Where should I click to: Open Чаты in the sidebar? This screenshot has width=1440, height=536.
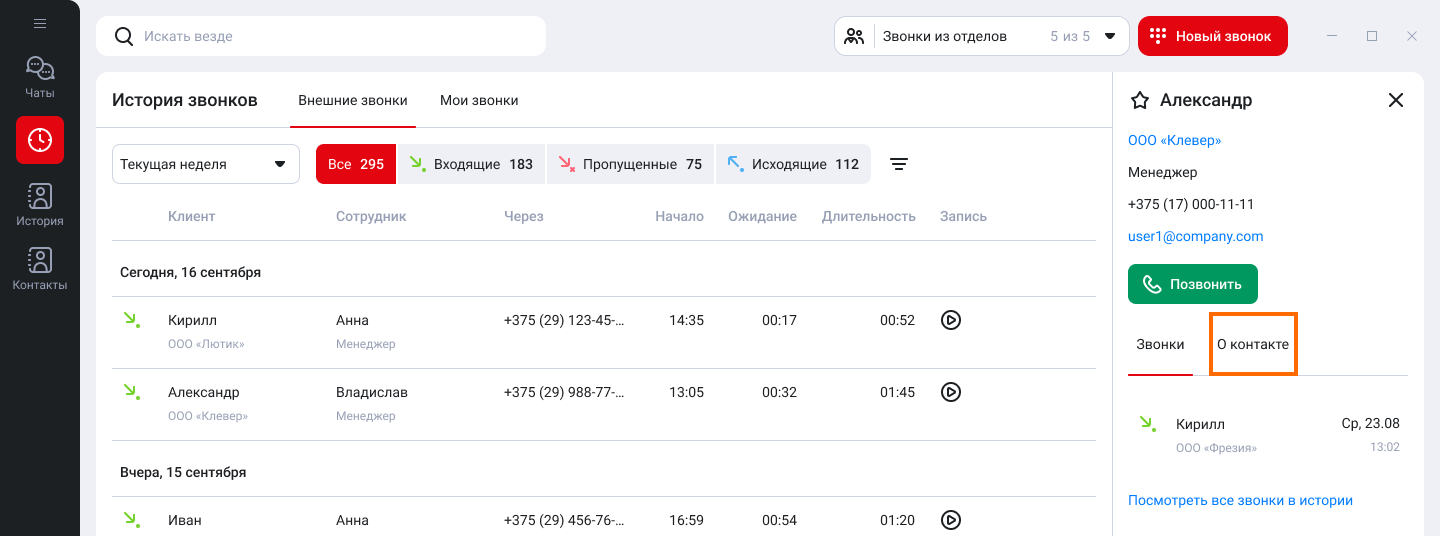coord(40,78)
